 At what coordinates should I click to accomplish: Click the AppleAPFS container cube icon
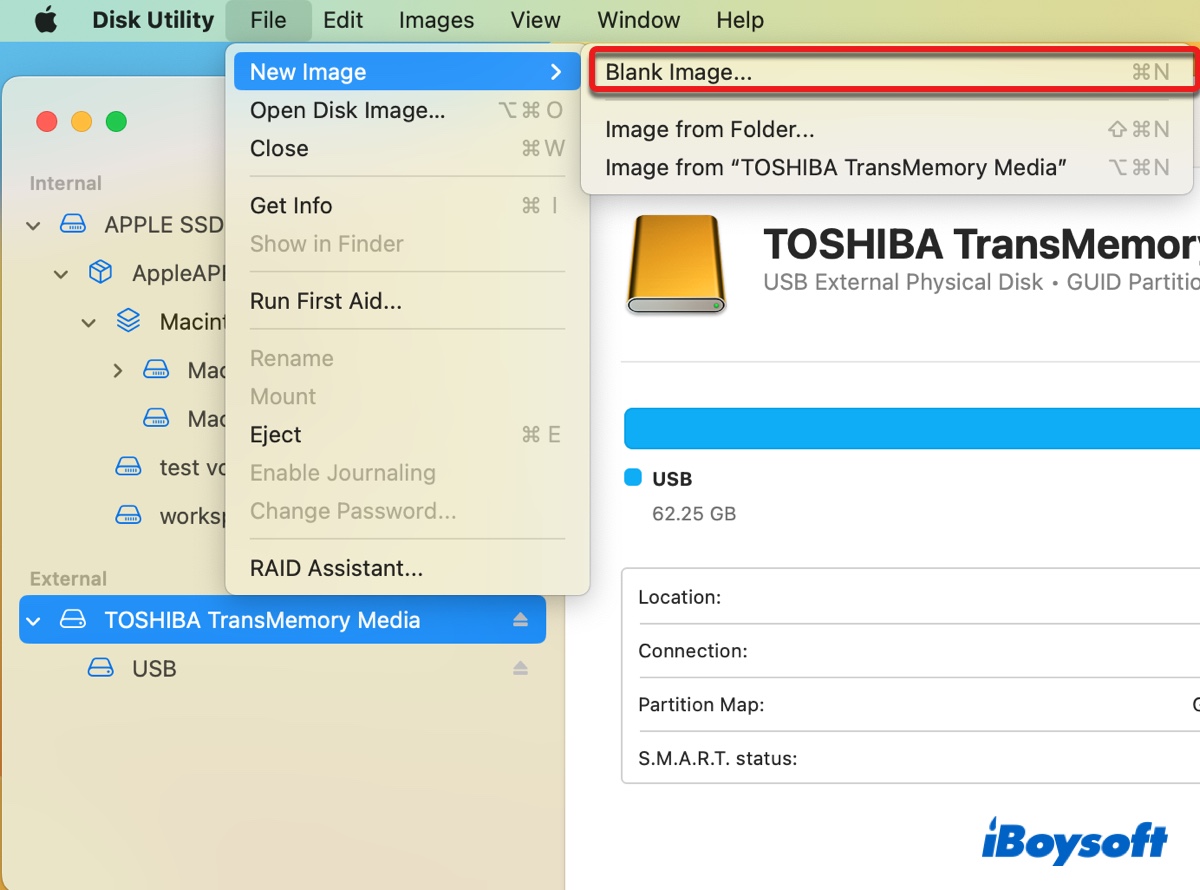(x=100, y=273)
